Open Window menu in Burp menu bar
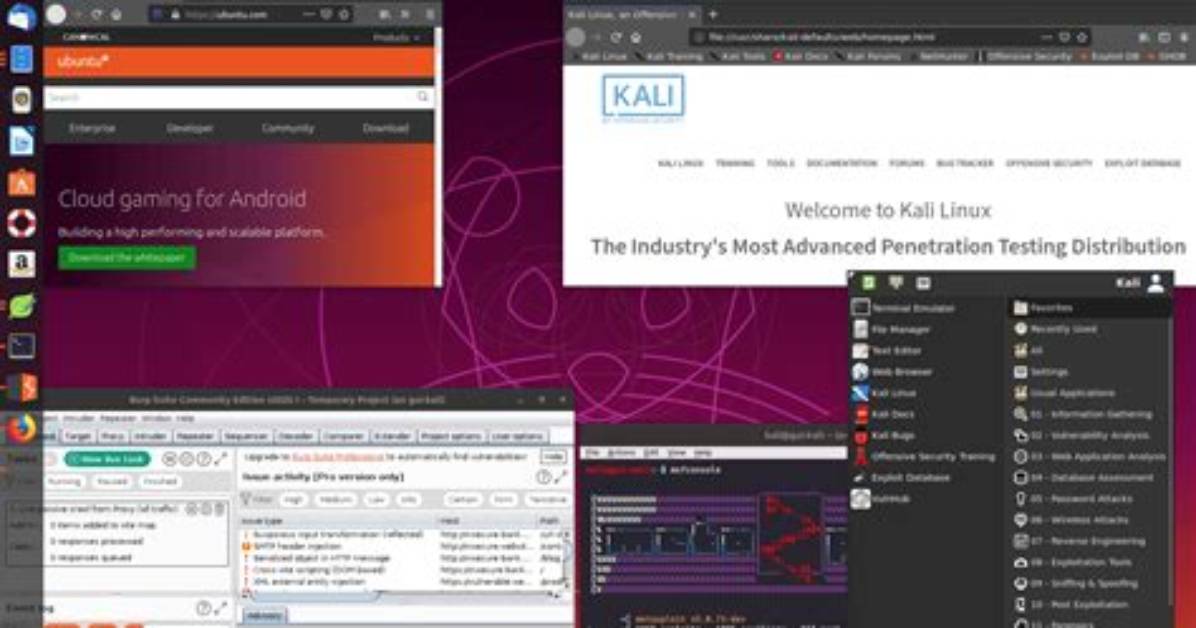This screenshot has width=1196, height=628. click(x=156, y=418)
